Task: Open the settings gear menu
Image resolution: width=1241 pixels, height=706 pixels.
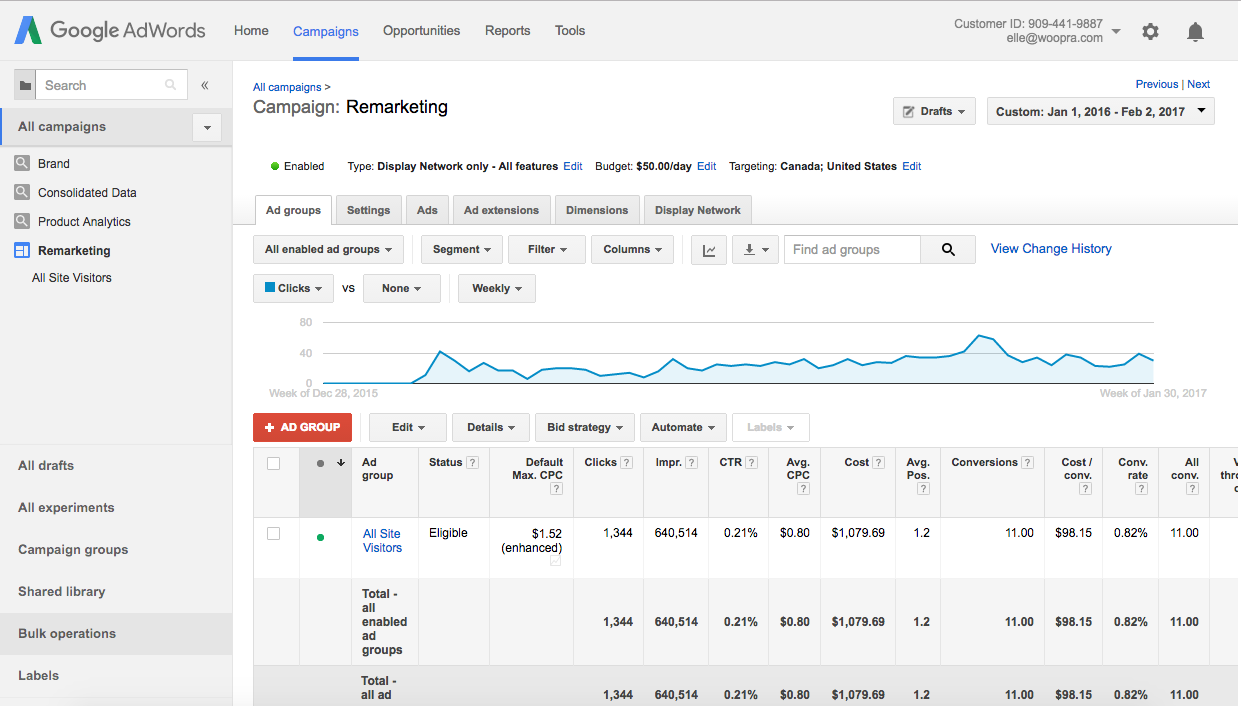Action: 1150,31
